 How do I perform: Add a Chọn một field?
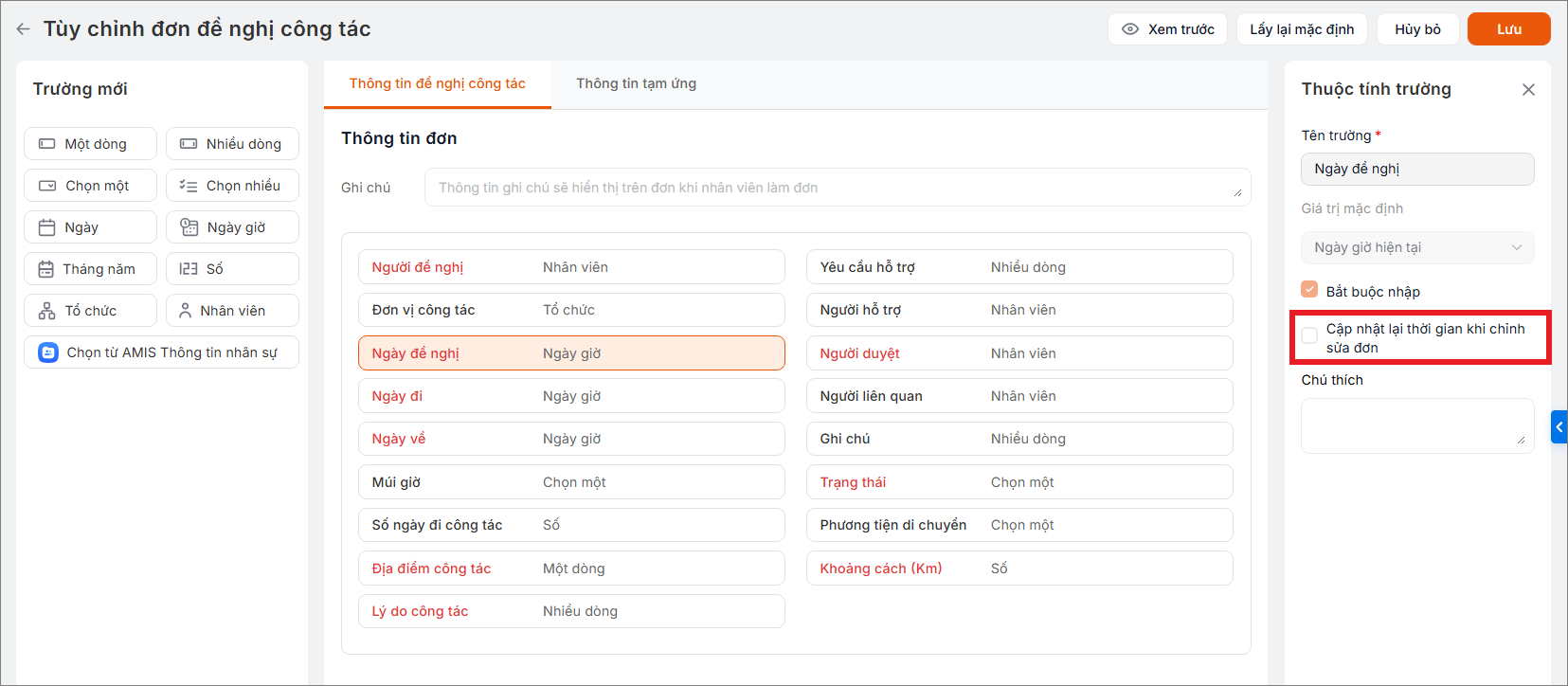tap(90, 186)
